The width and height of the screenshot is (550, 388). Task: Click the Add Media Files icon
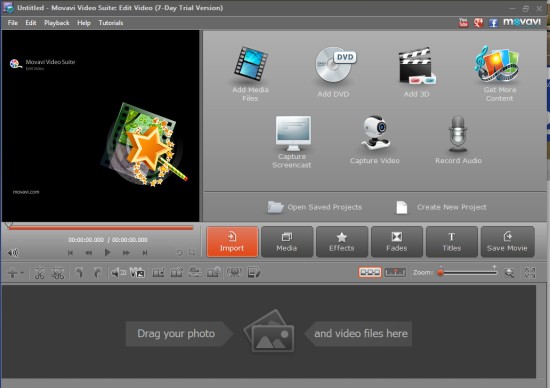pos(250,65)
